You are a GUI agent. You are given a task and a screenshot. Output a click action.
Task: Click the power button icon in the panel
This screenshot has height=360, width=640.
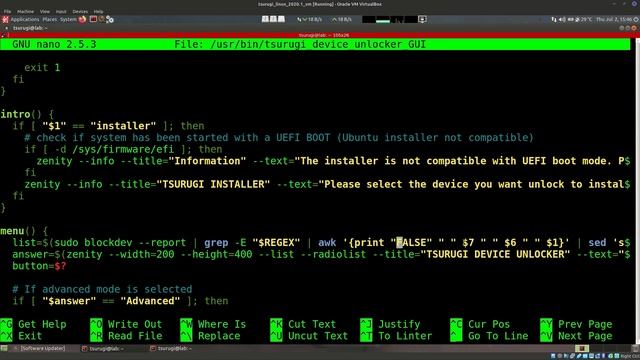tap(636, 19)
